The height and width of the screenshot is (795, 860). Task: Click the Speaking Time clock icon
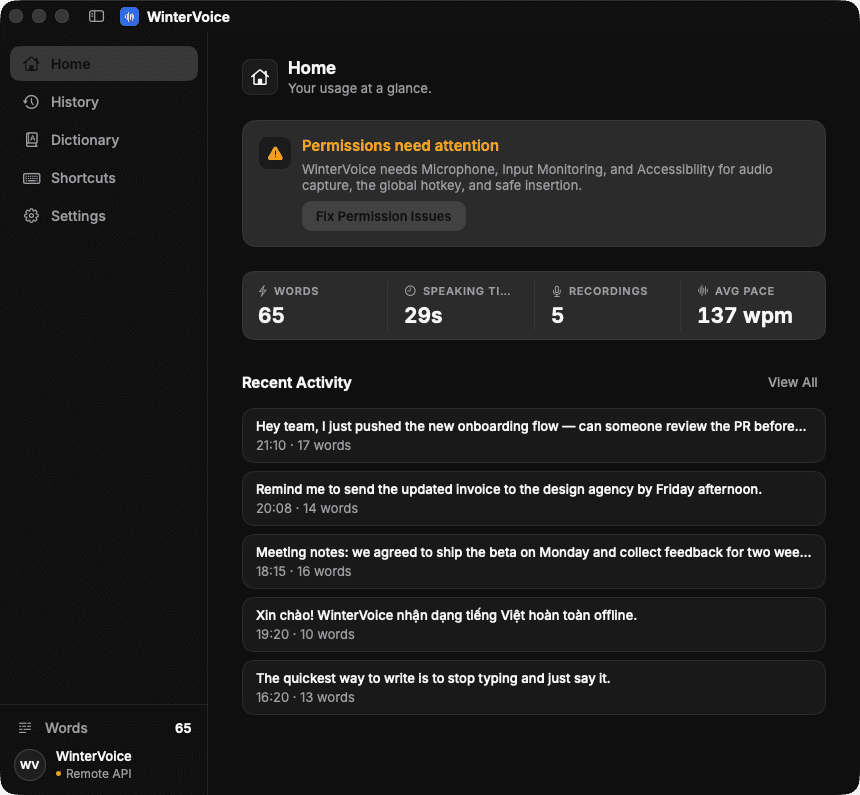pos(410,291)
